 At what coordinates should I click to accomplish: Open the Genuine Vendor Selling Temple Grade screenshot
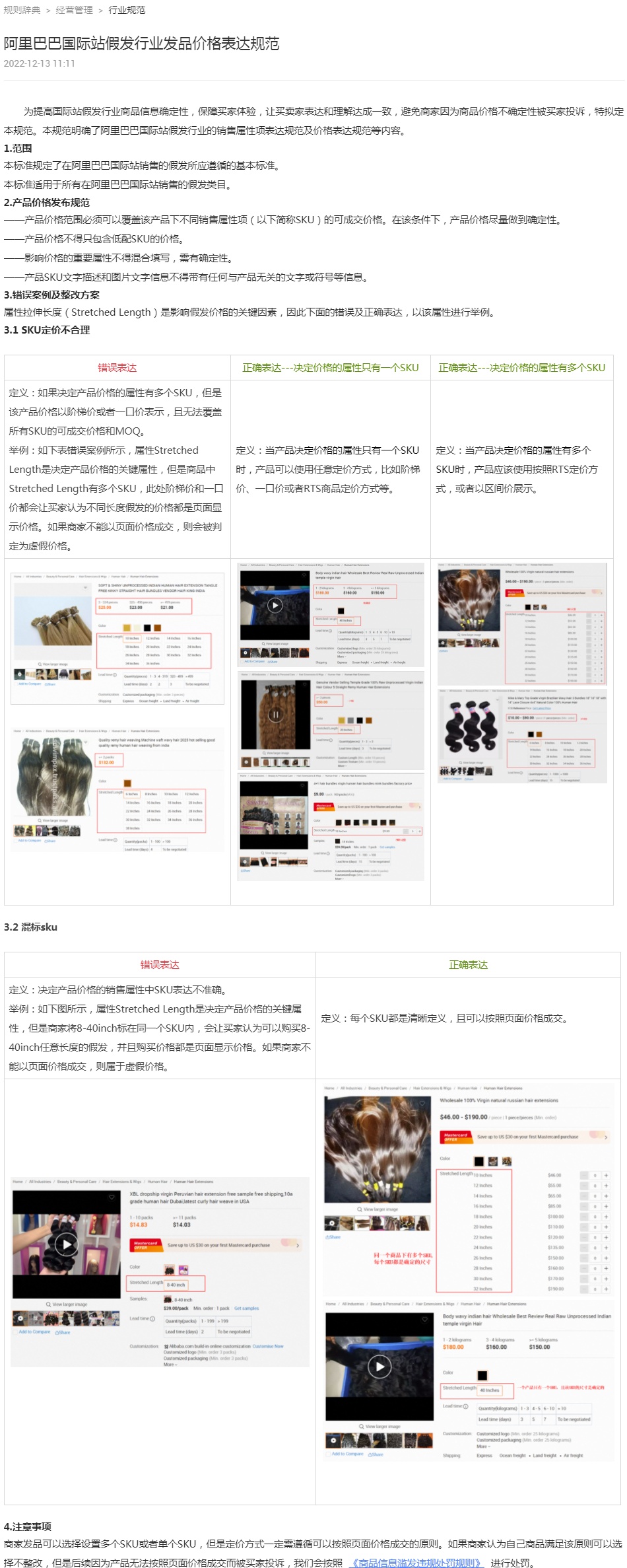point(331,720)
